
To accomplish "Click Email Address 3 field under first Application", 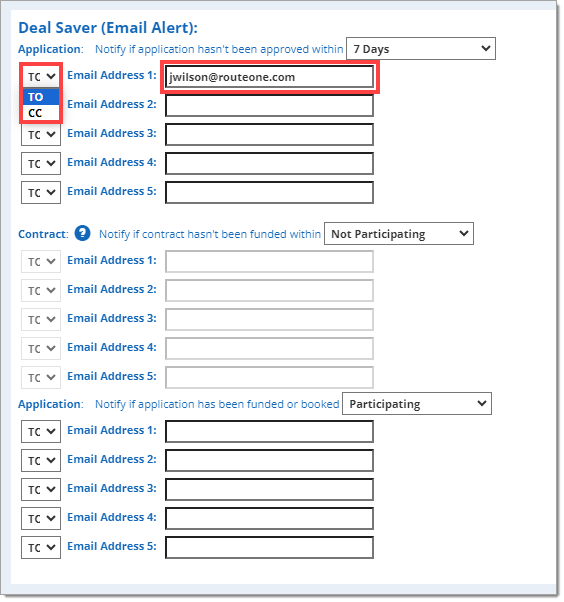I will (x=270, y=134).
